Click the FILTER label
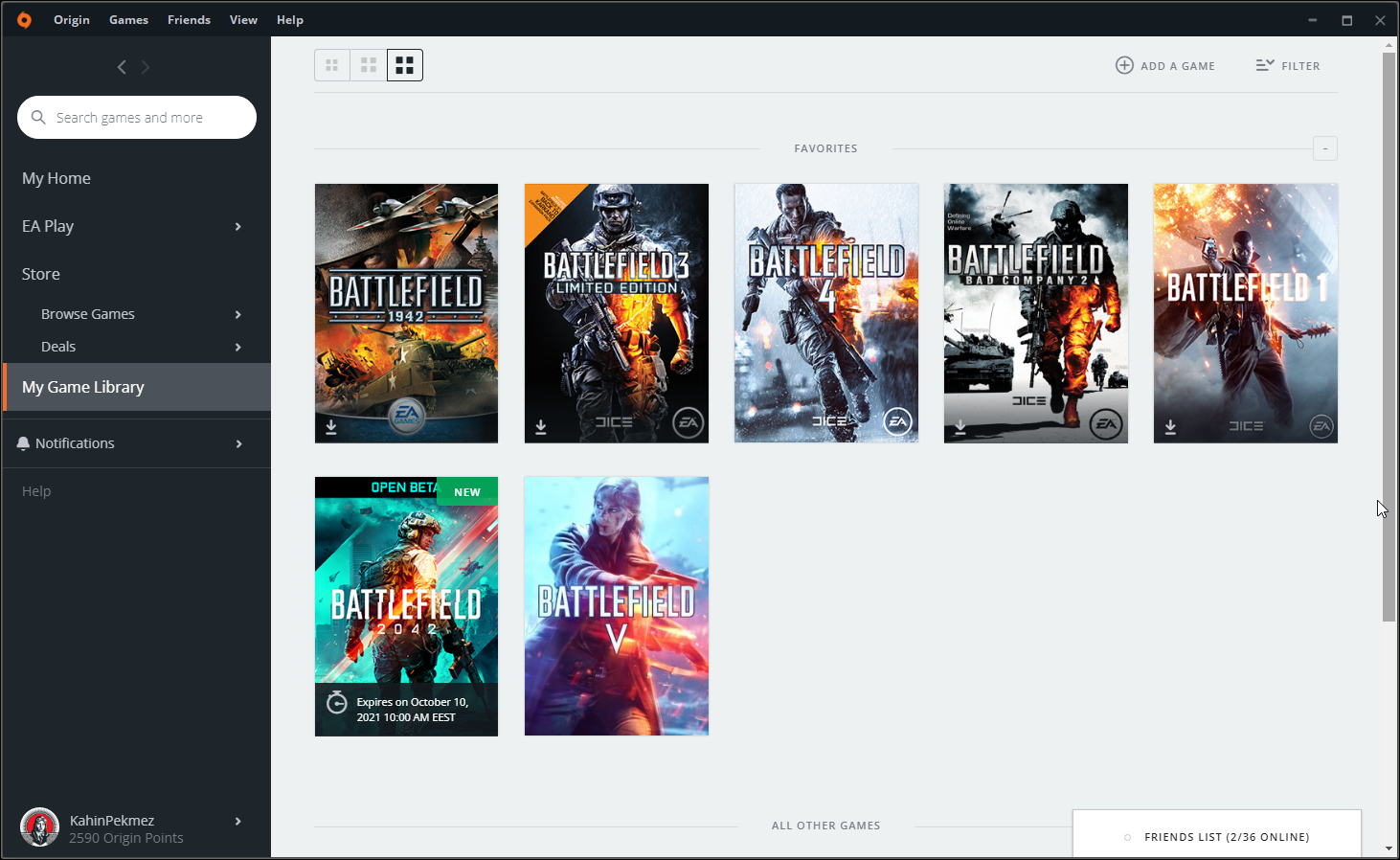Screen dimensions: 1400x860 (1300, 66)
